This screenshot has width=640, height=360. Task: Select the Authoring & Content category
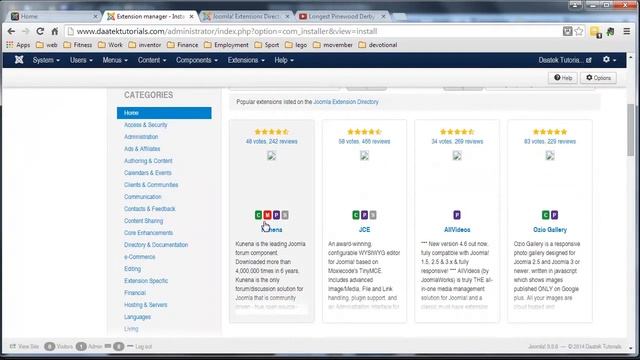(x=148, y=161)
